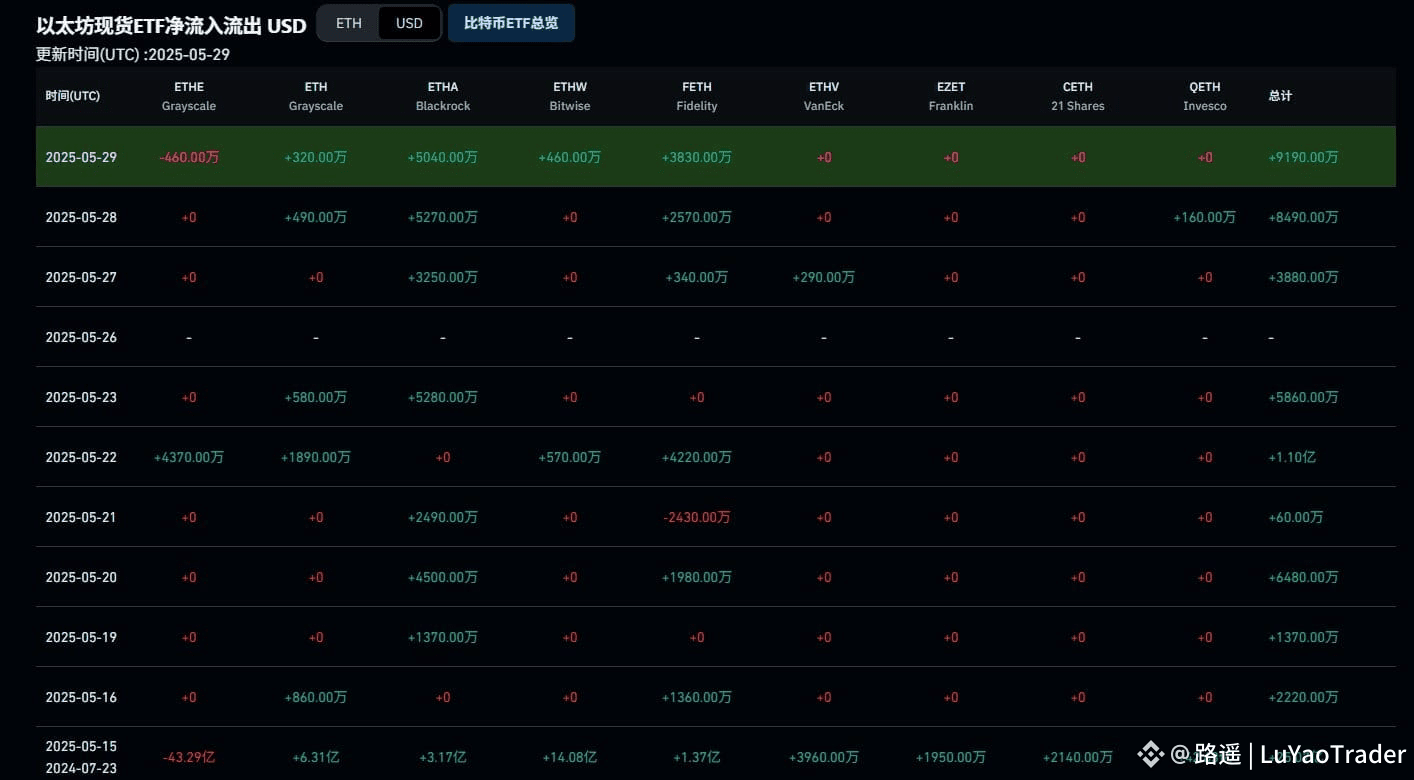Select the 2025-05-19 date cell
Image resolution: width=1414 pixels, height=780 pixels.
click(81, 637)
